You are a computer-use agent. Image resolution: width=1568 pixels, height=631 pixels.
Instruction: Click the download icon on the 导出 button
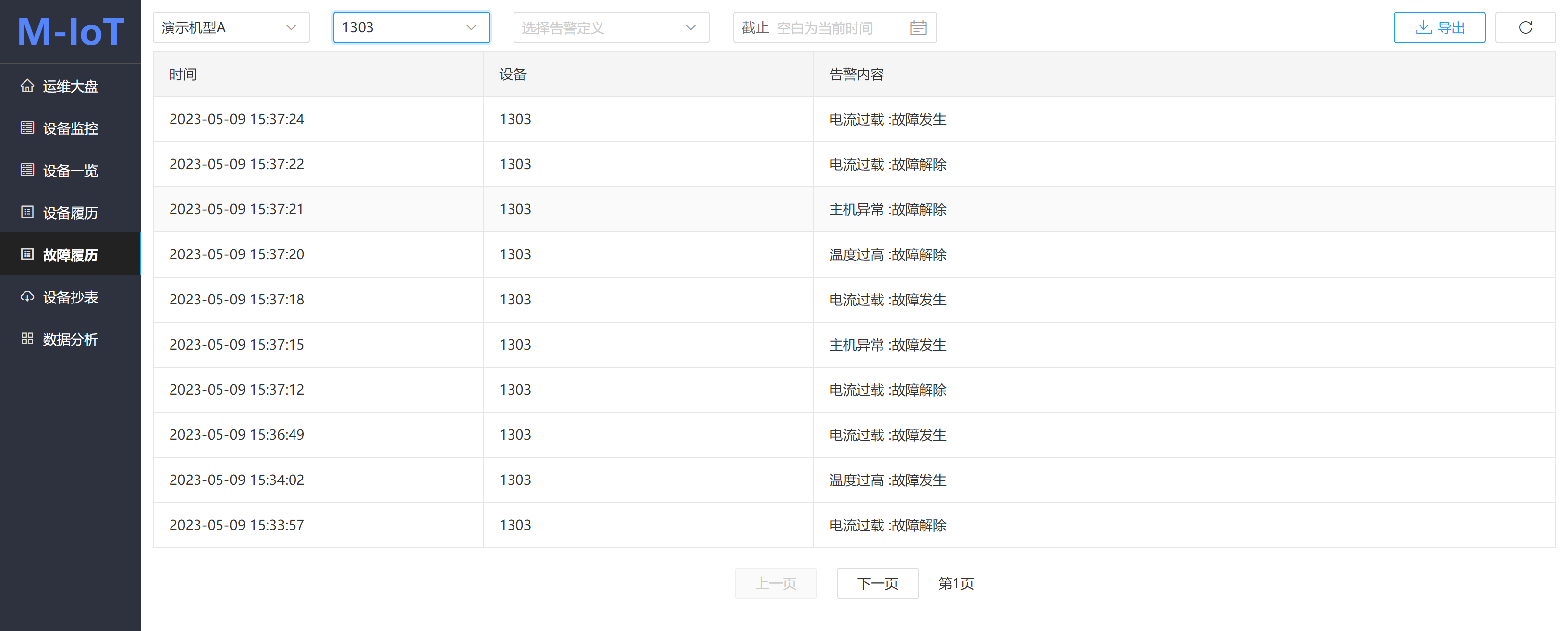click(1423, 27)
